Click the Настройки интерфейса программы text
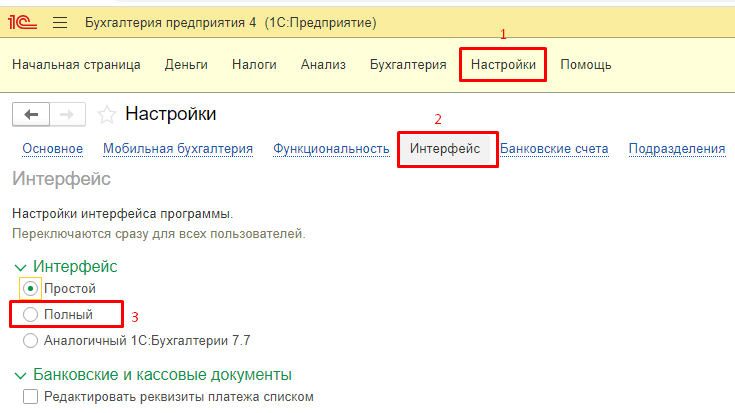The width and height of the screenshot is (735, 413). coord(122,214)
